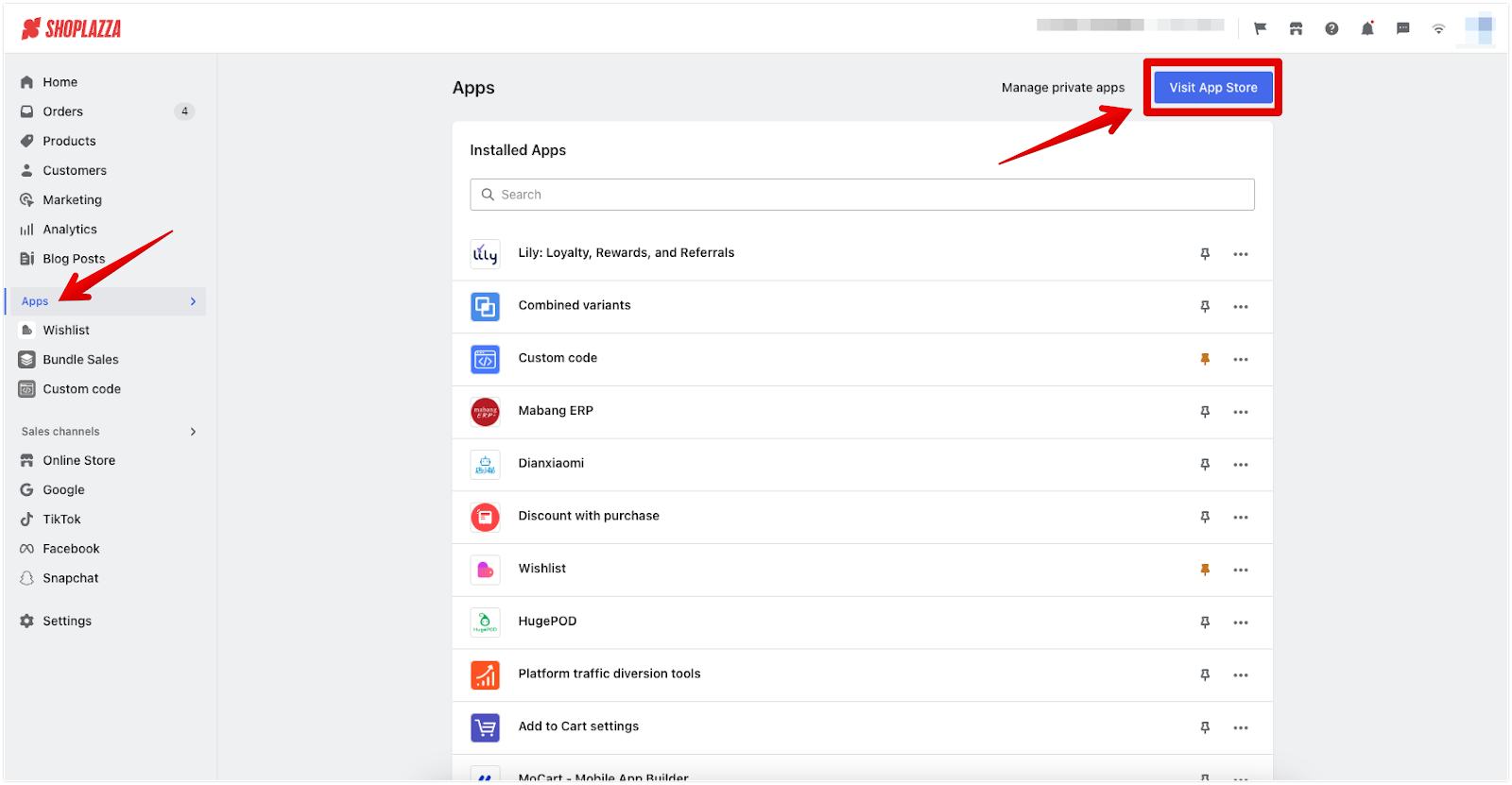Open the Dianxiaomi app icon
1512x785 pixels.
[485, 465]
